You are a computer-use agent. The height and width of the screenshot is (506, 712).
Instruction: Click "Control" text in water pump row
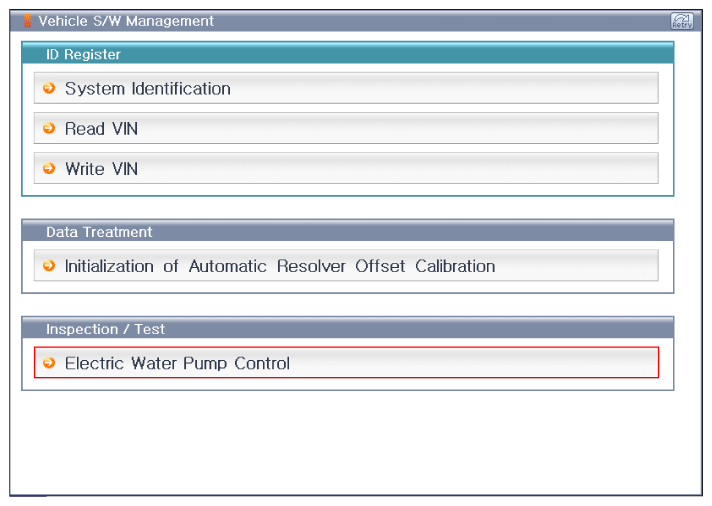click(x=262, y=363)
